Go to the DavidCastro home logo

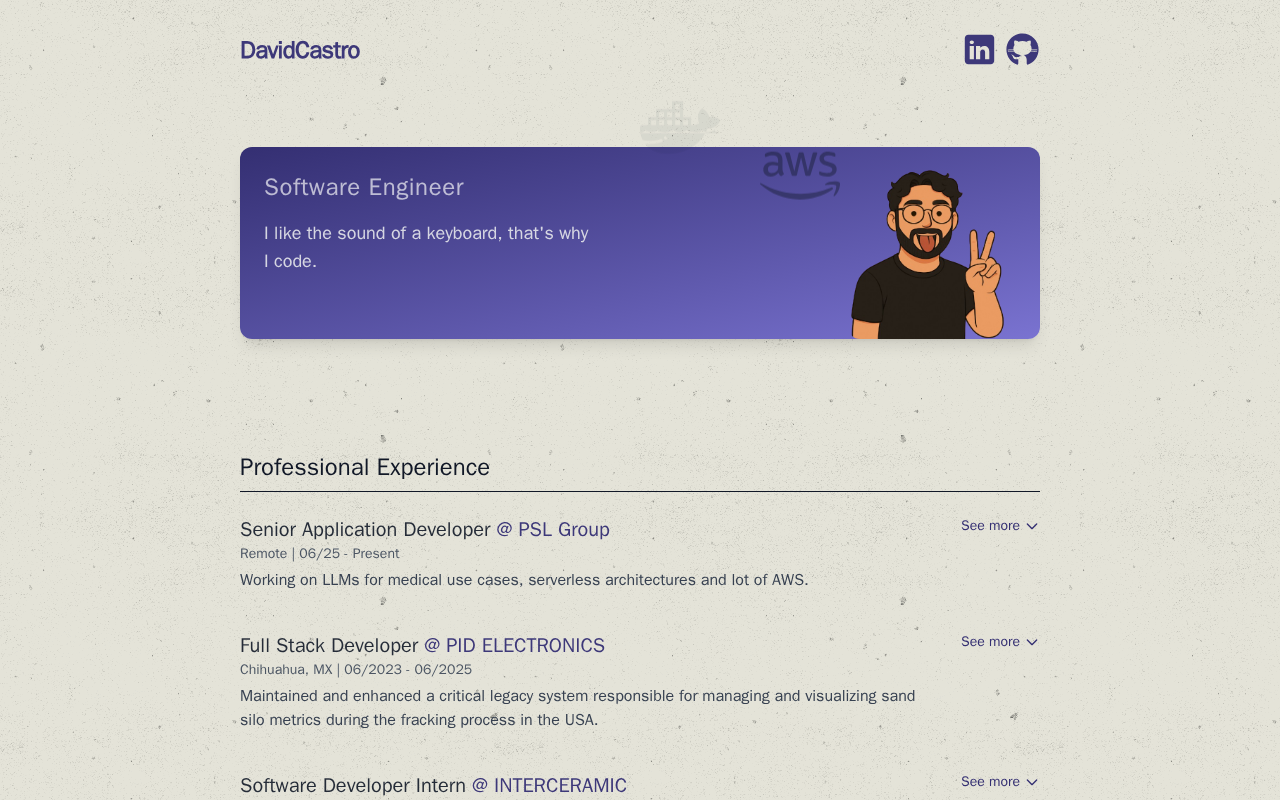(x=300, y=50)
